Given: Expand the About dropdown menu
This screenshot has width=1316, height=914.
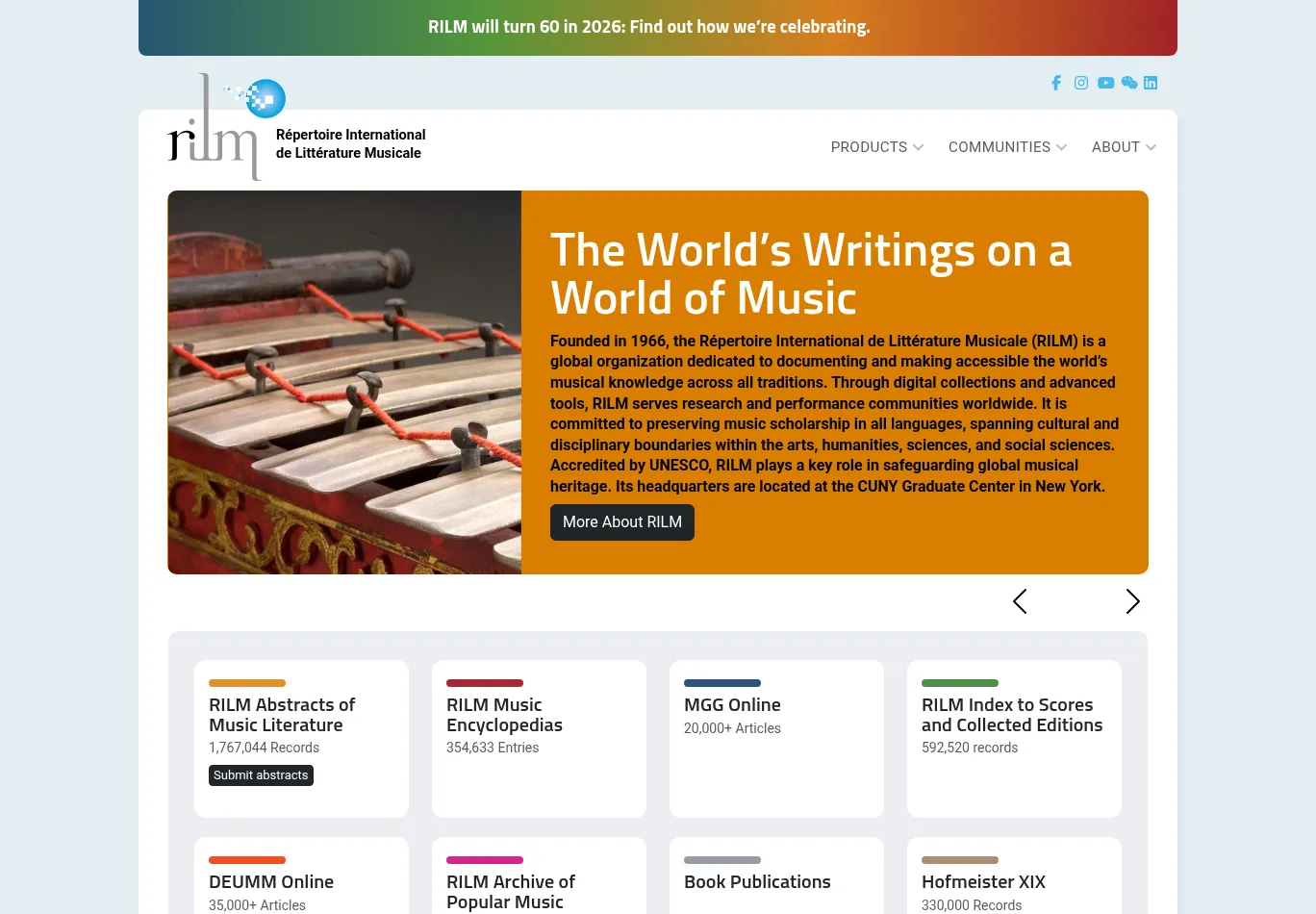Looking at the screenshot, I should tap(1124, 147).
